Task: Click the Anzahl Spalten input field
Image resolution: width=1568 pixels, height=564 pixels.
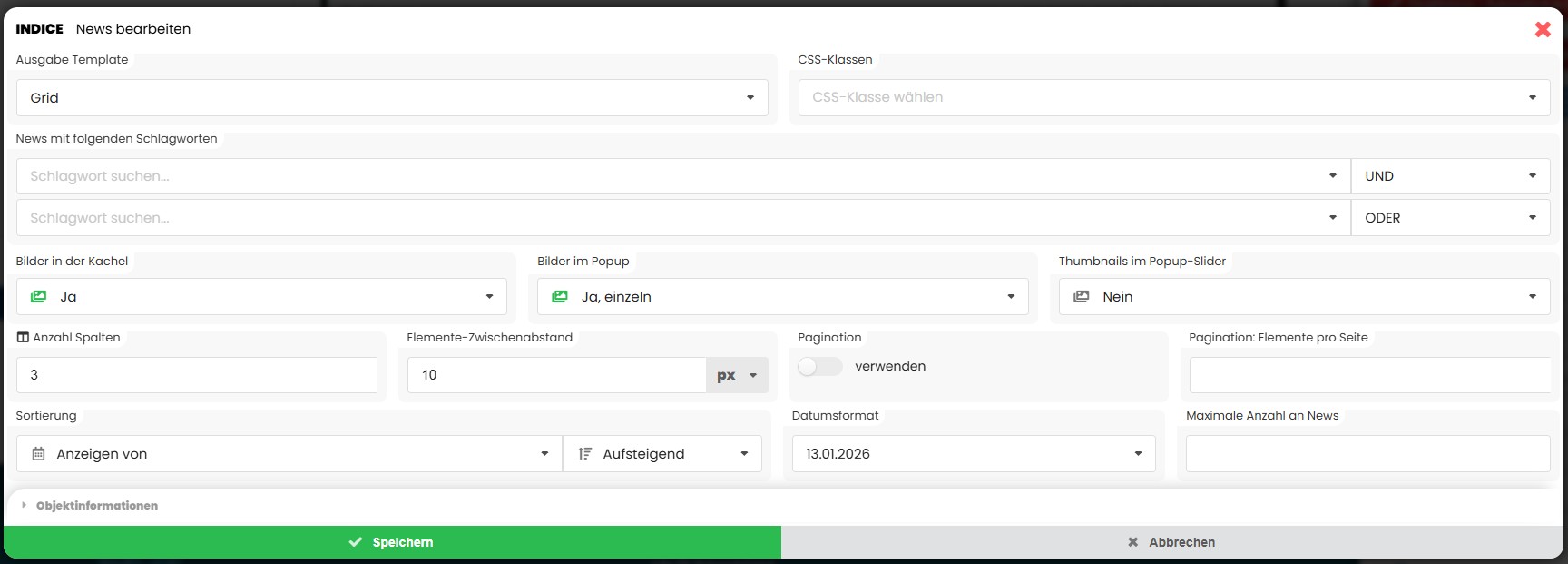Action: pyautogui.click(x=197, y=375)
